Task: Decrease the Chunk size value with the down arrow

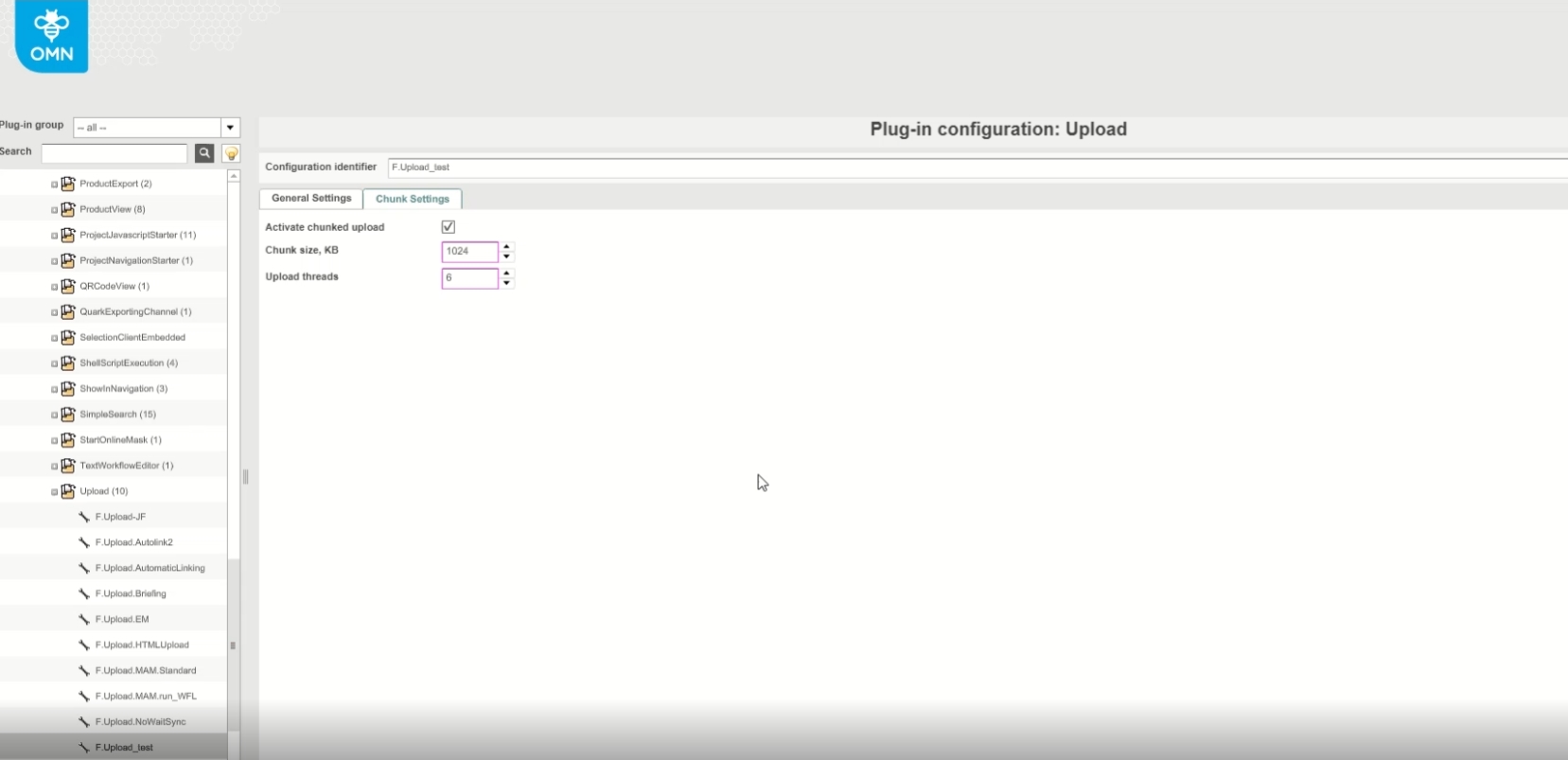Action: [x=507, y=256]
